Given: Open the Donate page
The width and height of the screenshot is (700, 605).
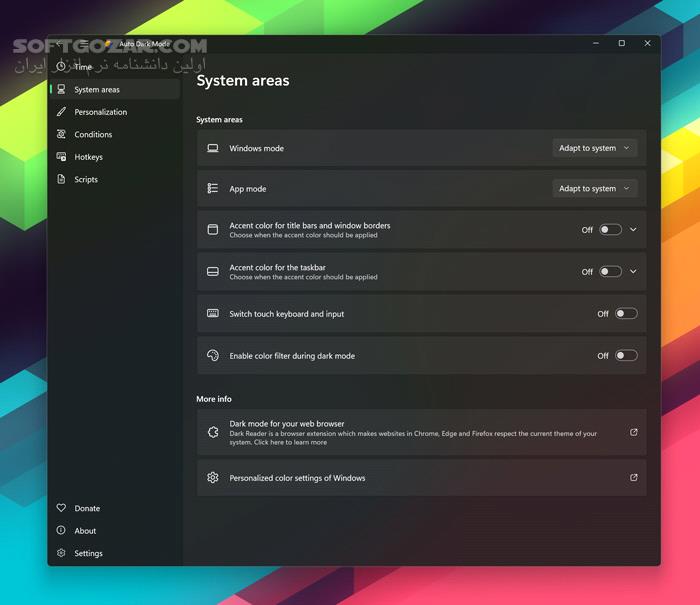Looking at the screenshot, I should click(x=116, y=508).
